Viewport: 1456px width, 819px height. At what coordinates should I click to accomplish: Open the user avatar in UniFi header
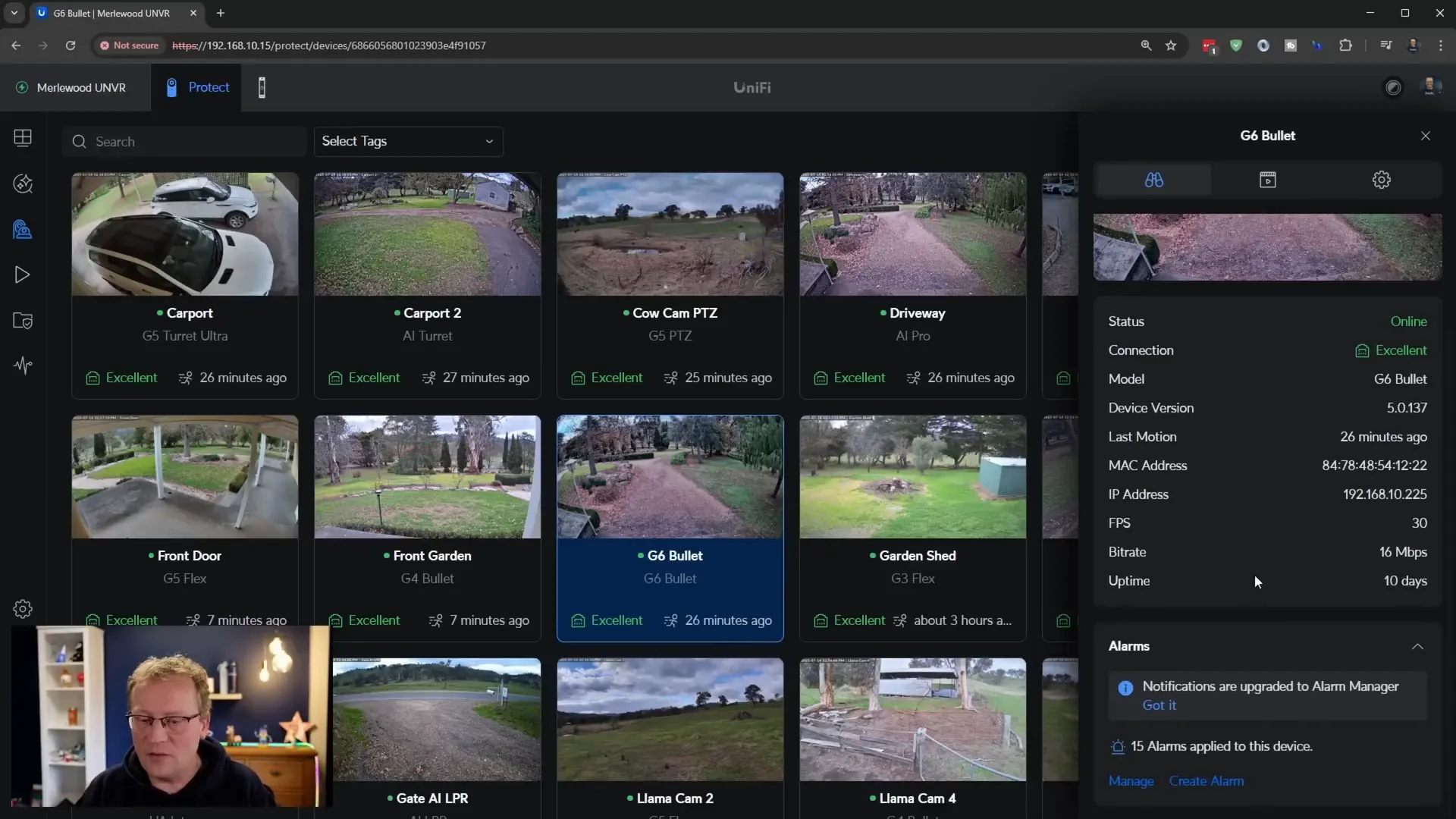[x=1430, y=87]
